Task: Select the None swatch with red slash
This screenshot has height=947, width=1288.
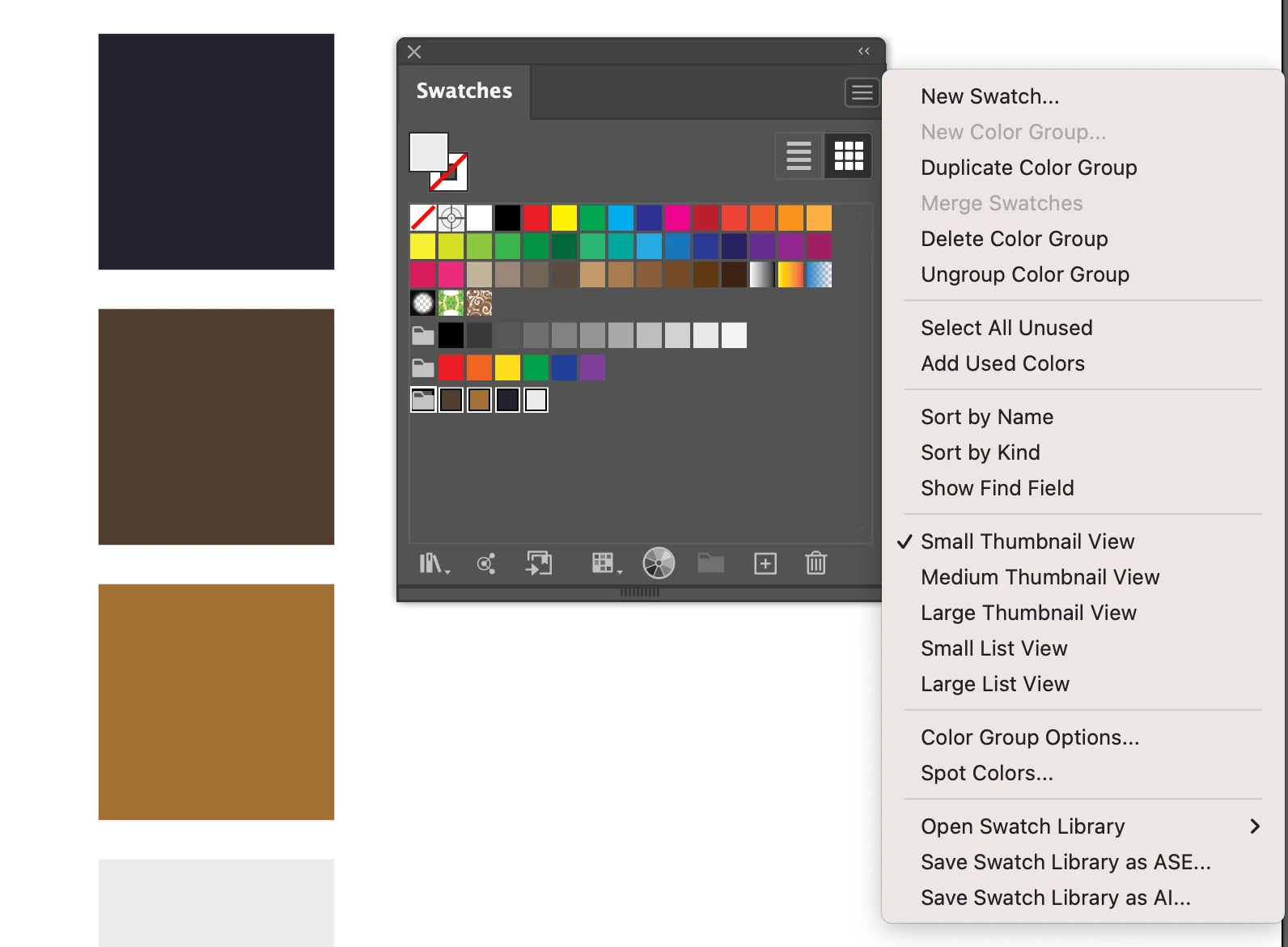Action: click(423, 218)
